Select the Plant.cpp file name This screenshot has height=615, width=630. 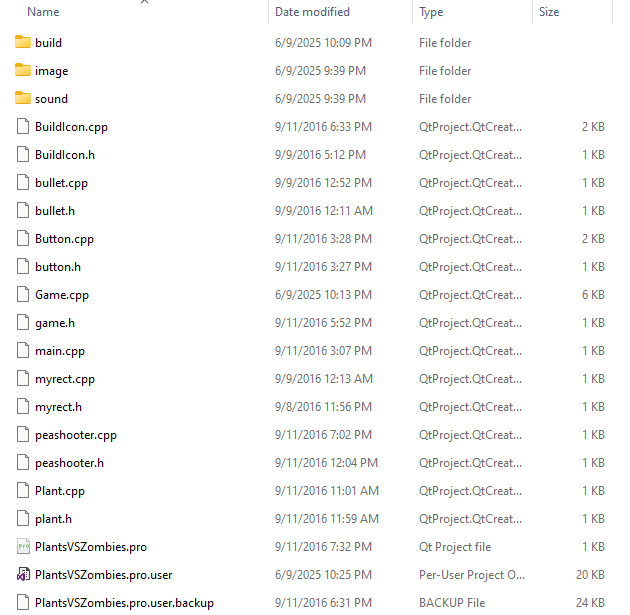60,491
